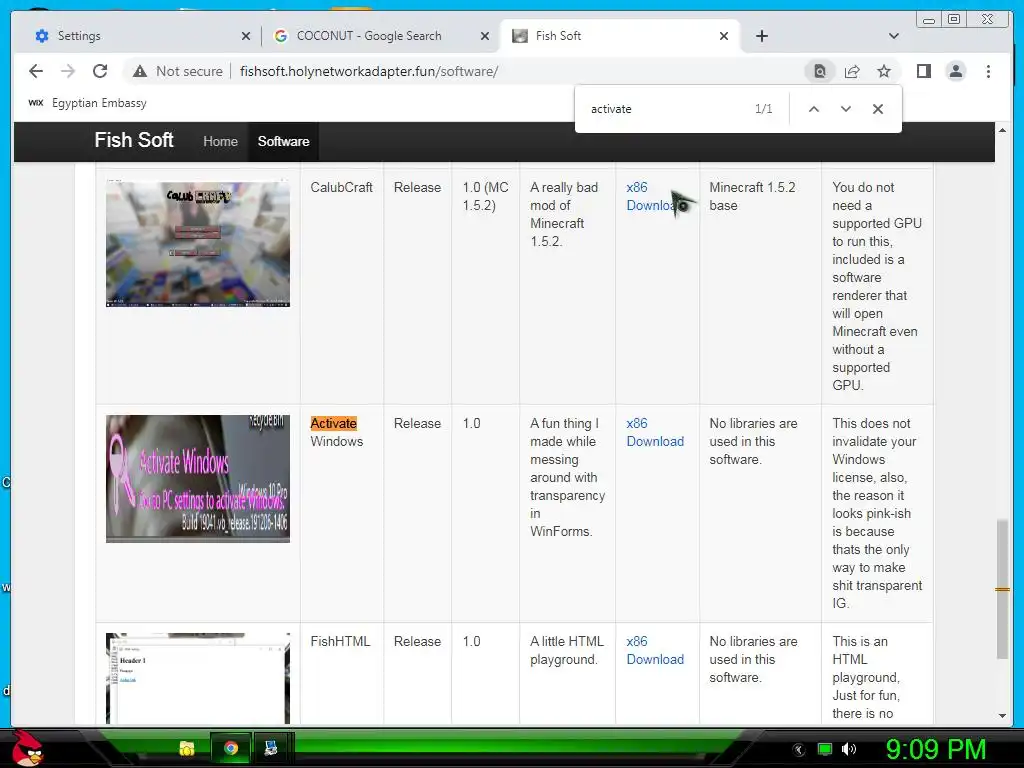Go back to the previous page
1024x768 pixels.
pyautogui.click(x=36, y=71)
